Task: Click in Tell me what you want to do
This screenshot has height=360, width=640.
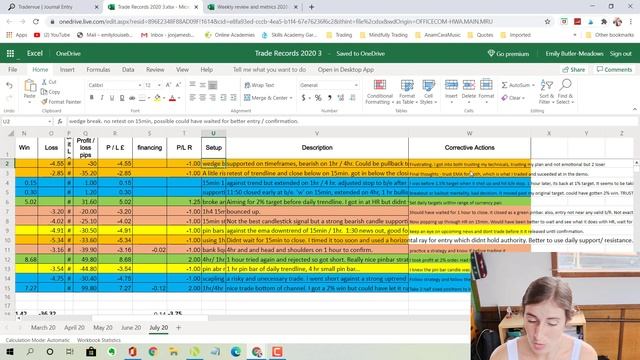Action: (x=269, y=69)
